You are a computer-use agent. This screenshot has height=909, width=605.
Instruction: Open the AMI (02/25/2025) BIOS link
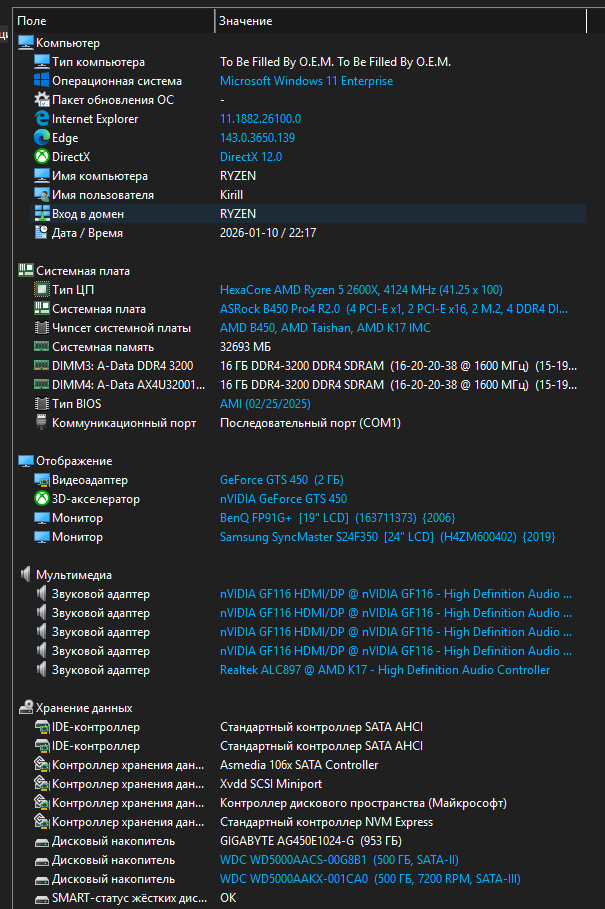click(265, 403)
